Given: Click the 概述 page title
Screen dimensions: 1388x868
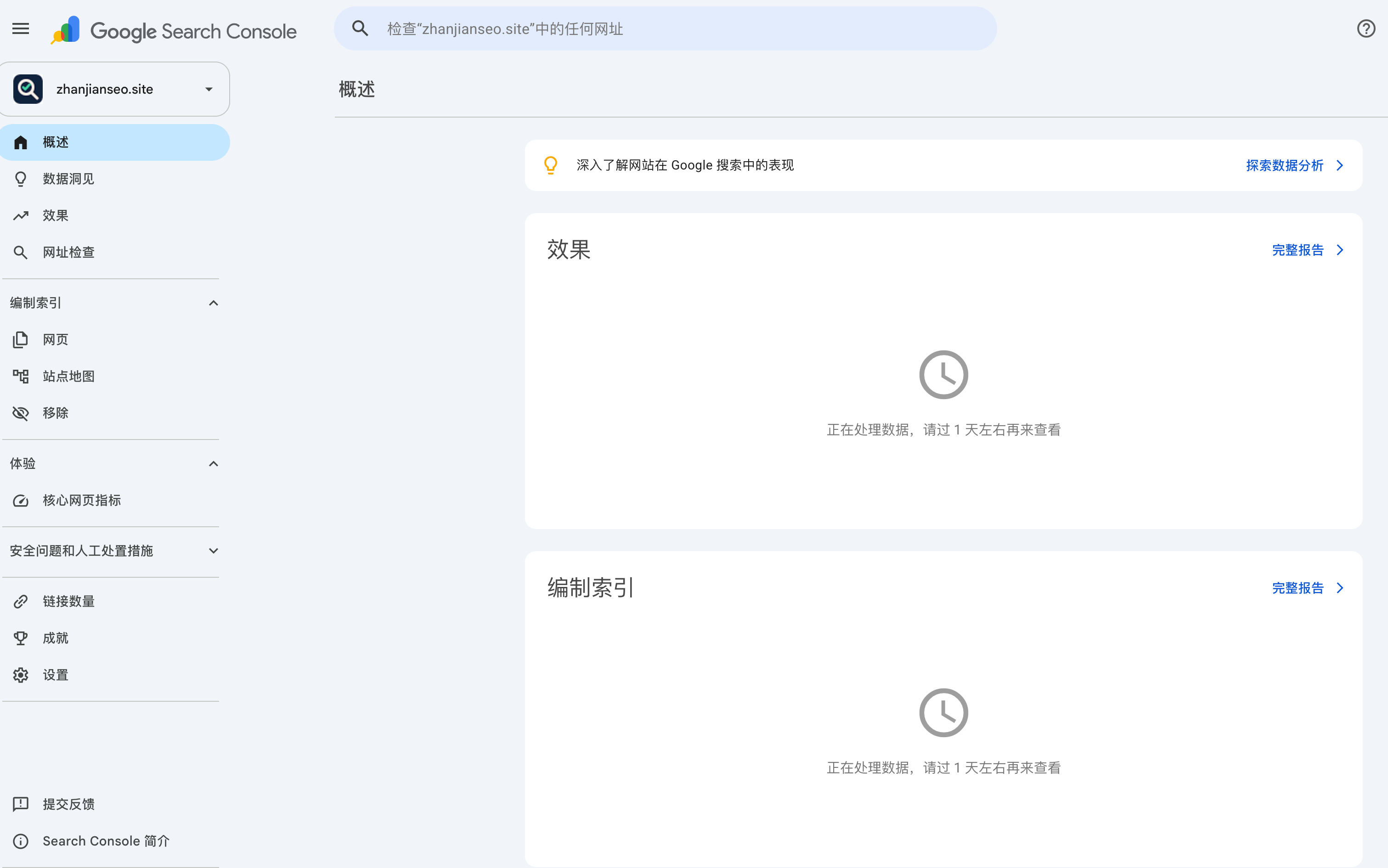Looking at the screenshot, I should [357, 90].
